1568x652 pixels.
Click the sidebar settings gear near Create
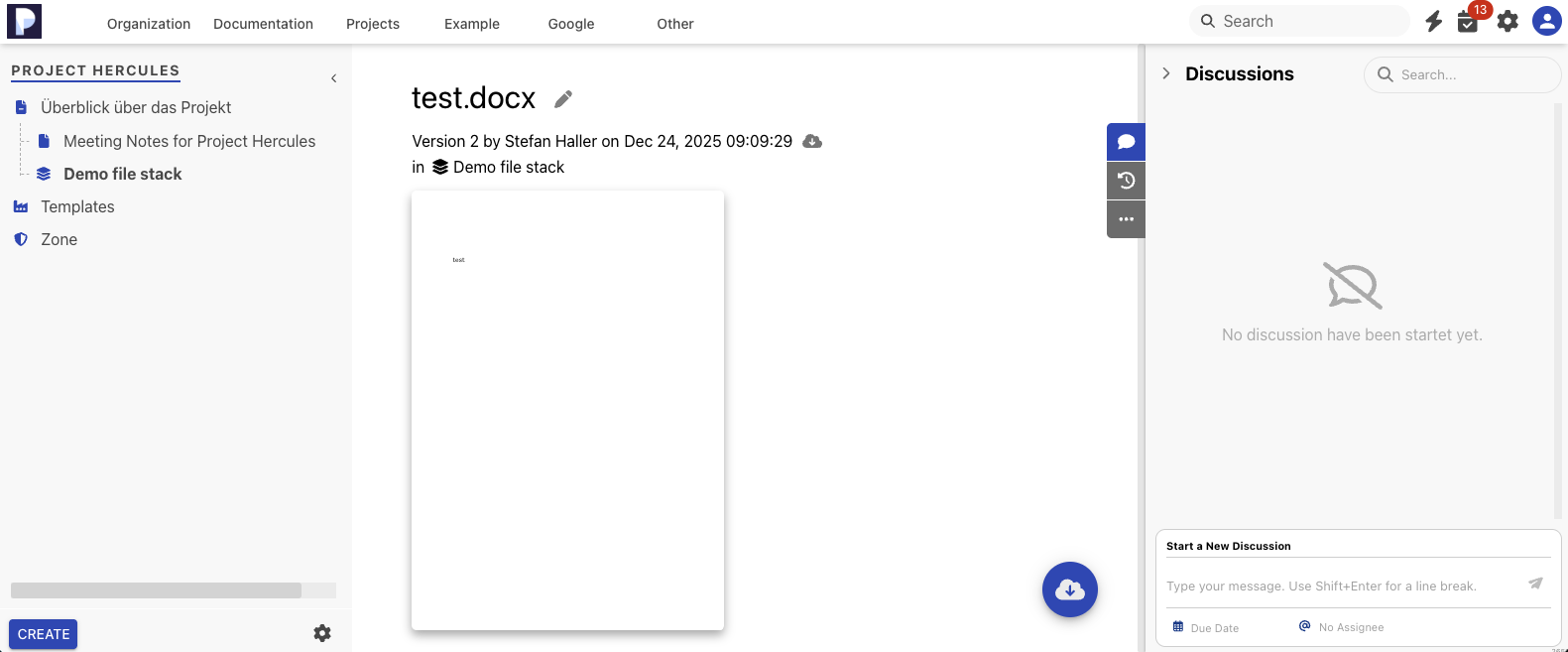click(322, 633)
